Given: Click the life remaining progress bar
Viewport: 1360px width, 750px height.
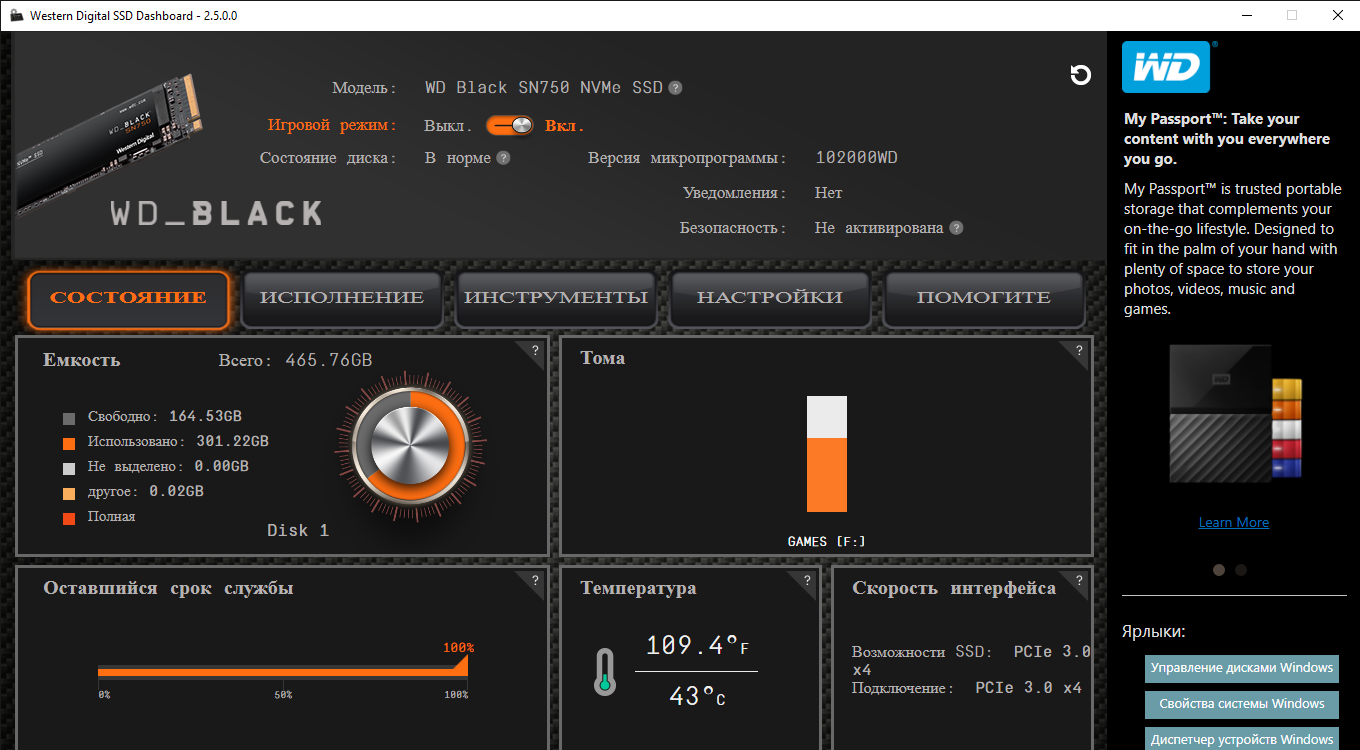Looking at the screenshot, I should pyautogui.click(x=282, y=671).
